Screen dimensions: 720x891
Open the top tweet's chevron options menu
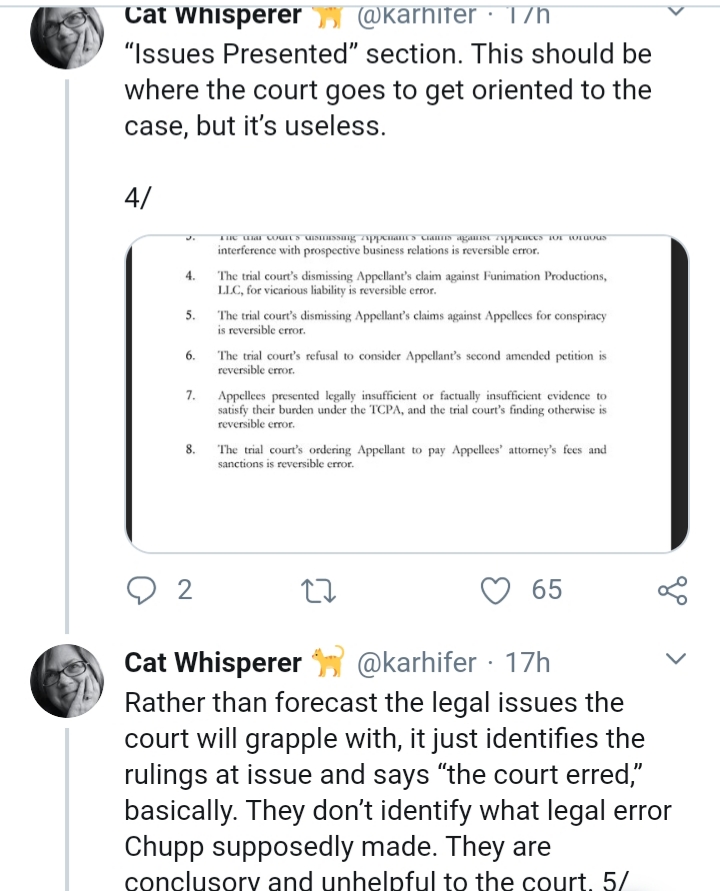[676, 10]
